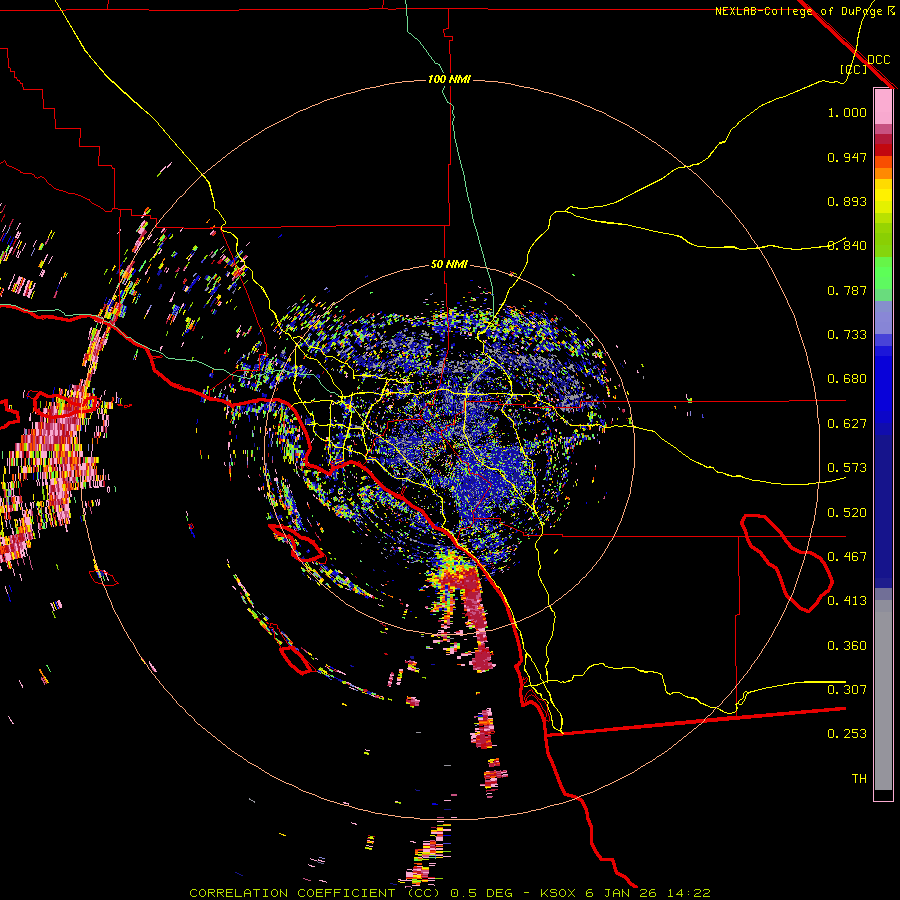The image size is (900, 900).
Task: Click the DCC product label
Action: (879, 60)
